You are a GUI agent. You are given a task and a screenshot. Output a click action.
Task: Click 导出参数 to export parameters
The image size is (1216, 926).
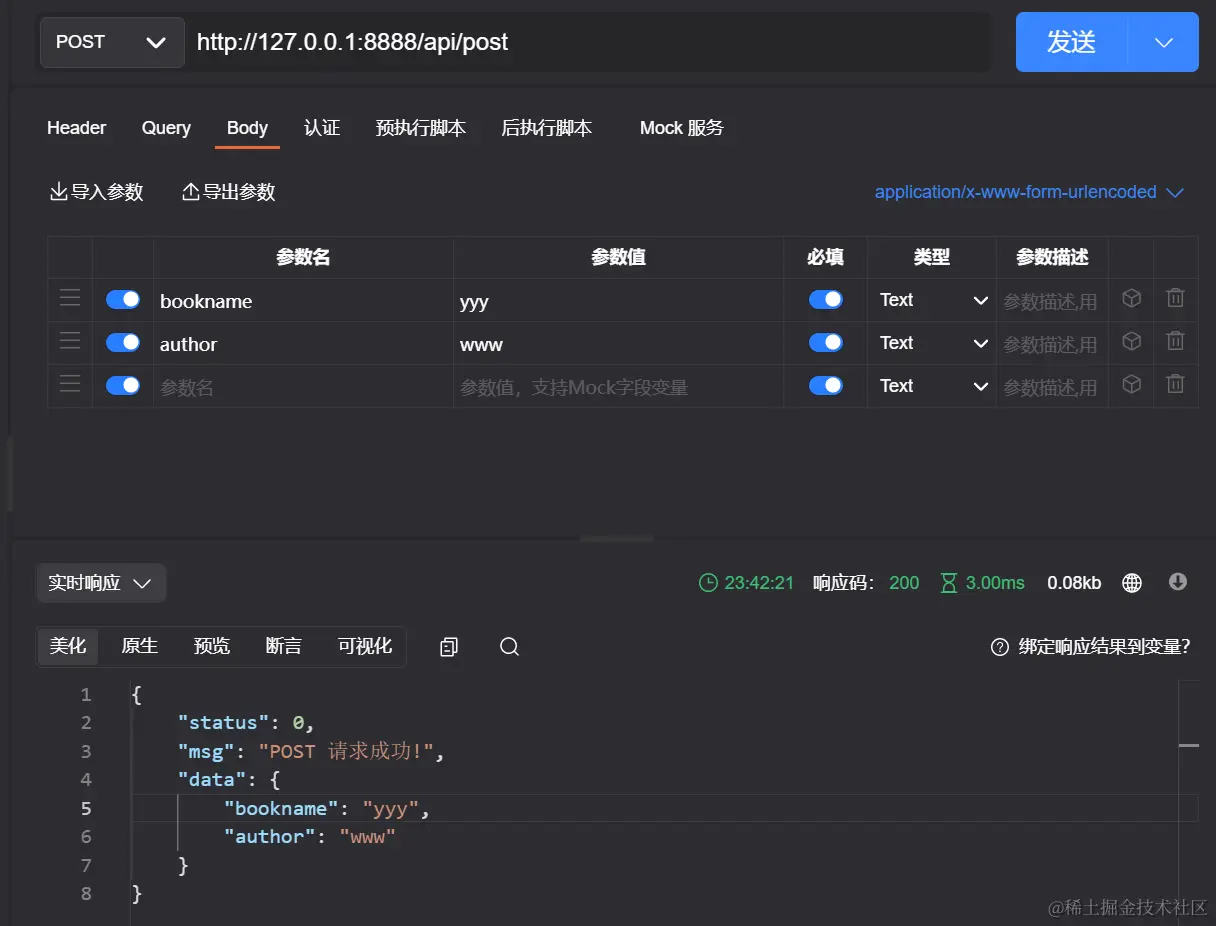point(228,192)
